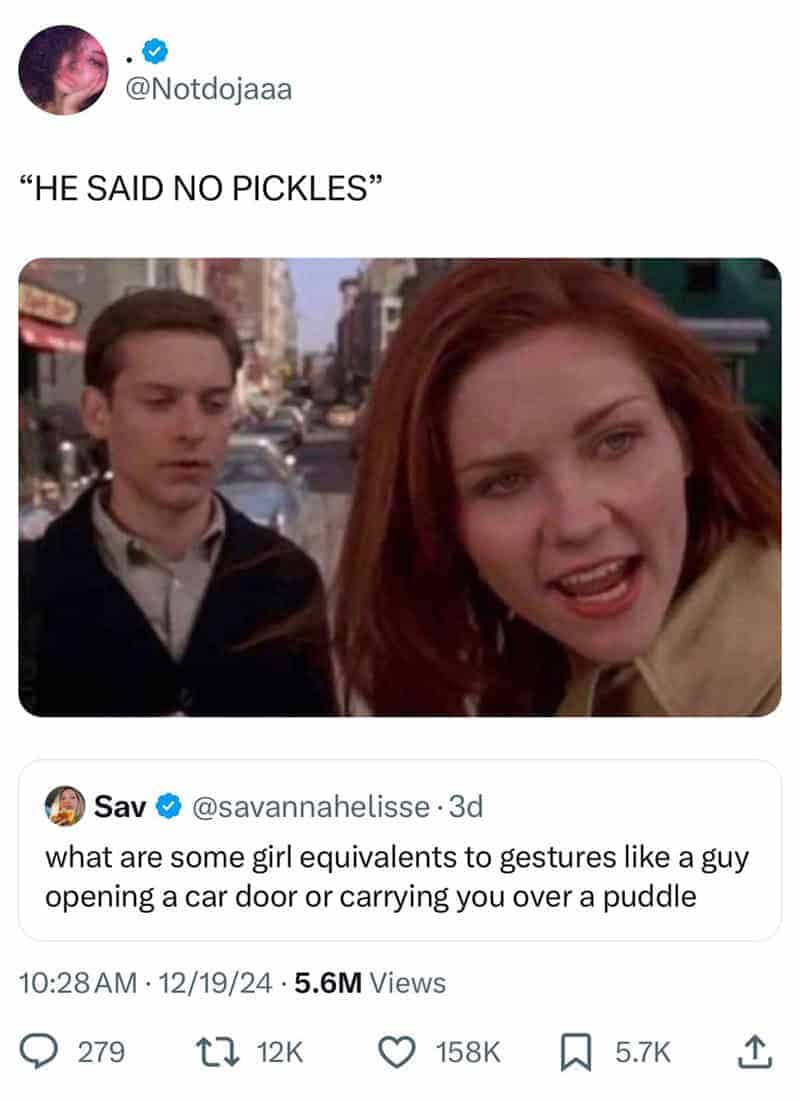Like the tweet with heart icon
The height and width of the screenshot is (1102, 800).
click(x=397, y=1052)
